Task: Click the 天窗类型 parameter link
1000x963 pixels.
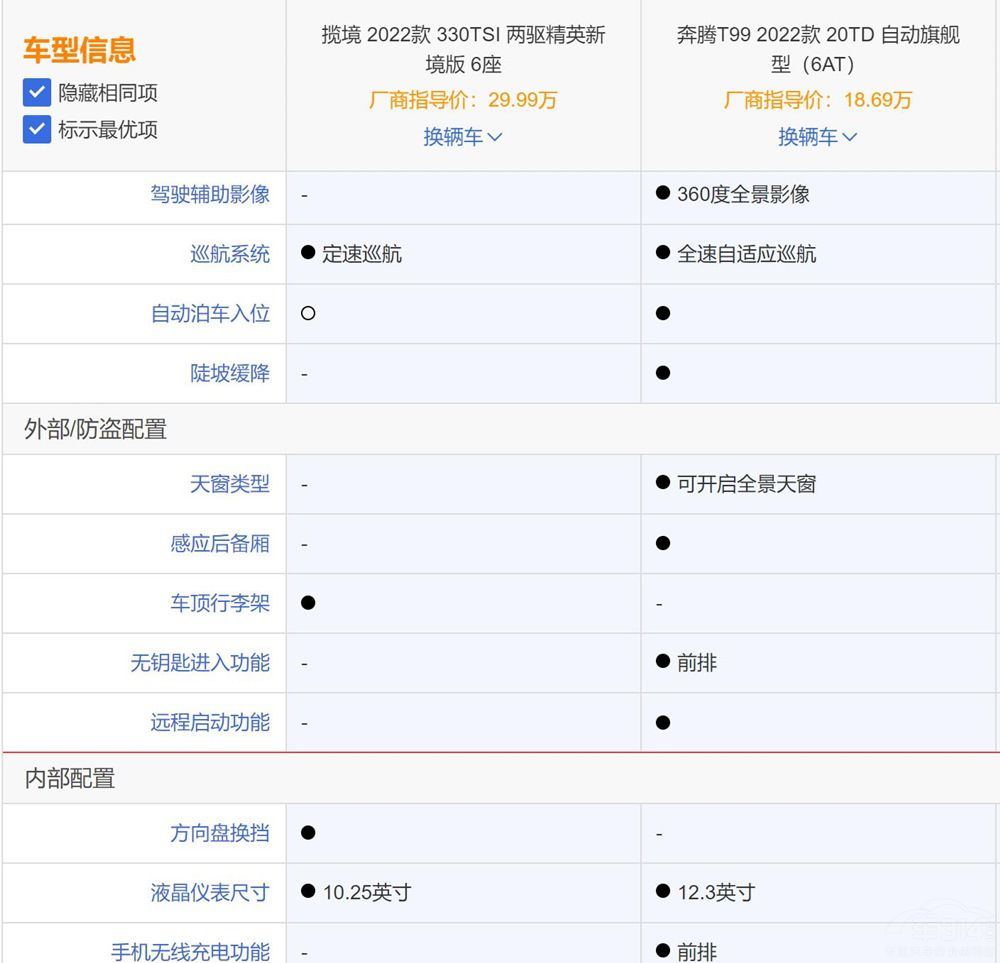Action: pyautogui.click(x=230, y=484)
